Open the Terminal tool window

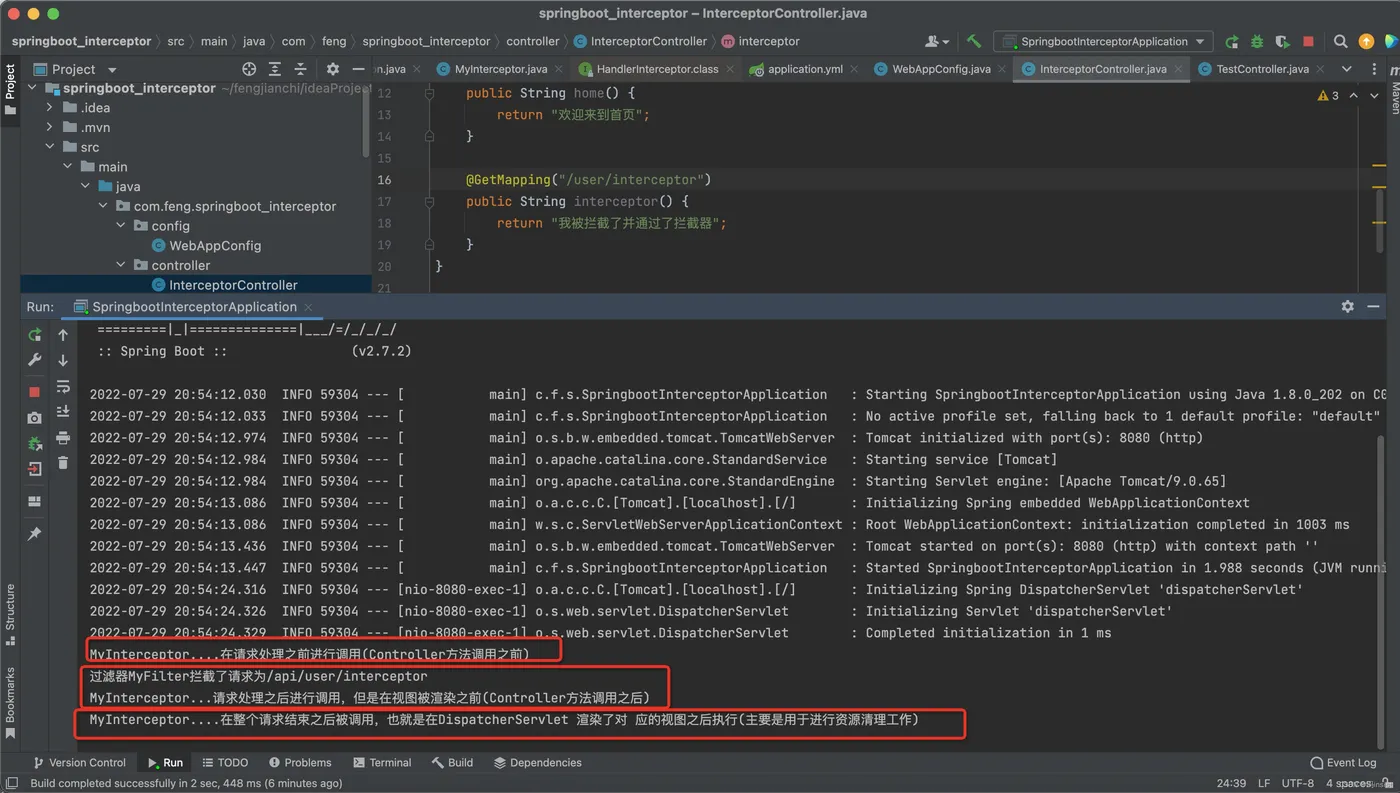pos(381,762)
